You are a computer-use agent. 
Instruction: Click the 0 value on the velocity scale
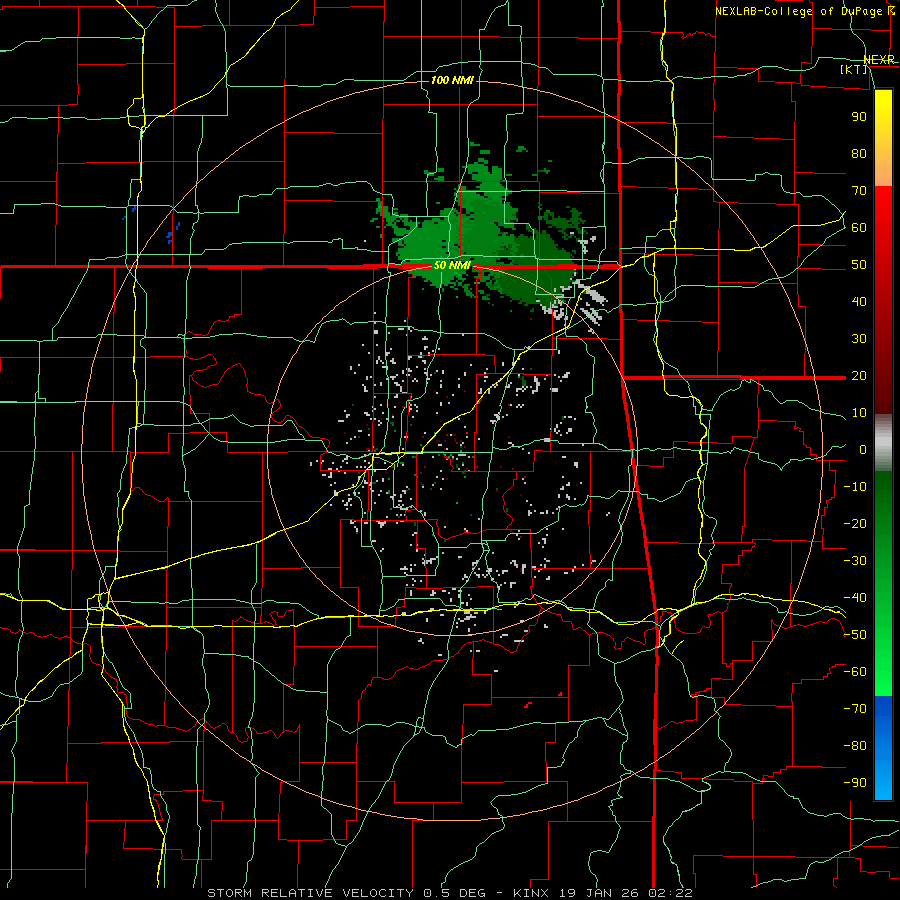(863, 450)
